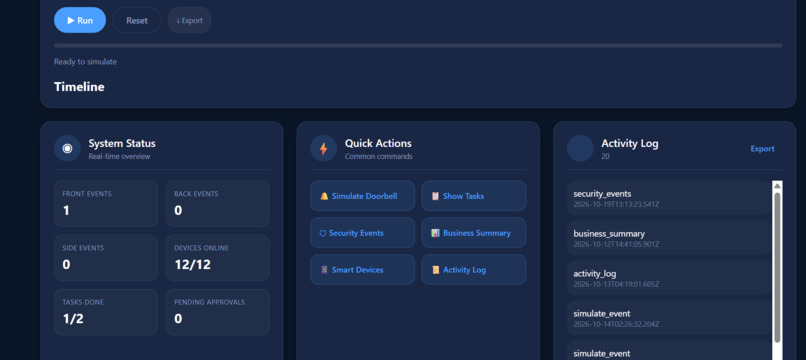This screenshot has width=806, height=360.
Task: Click the chart icon on Business Summary
Action: [x=435, y=233]
